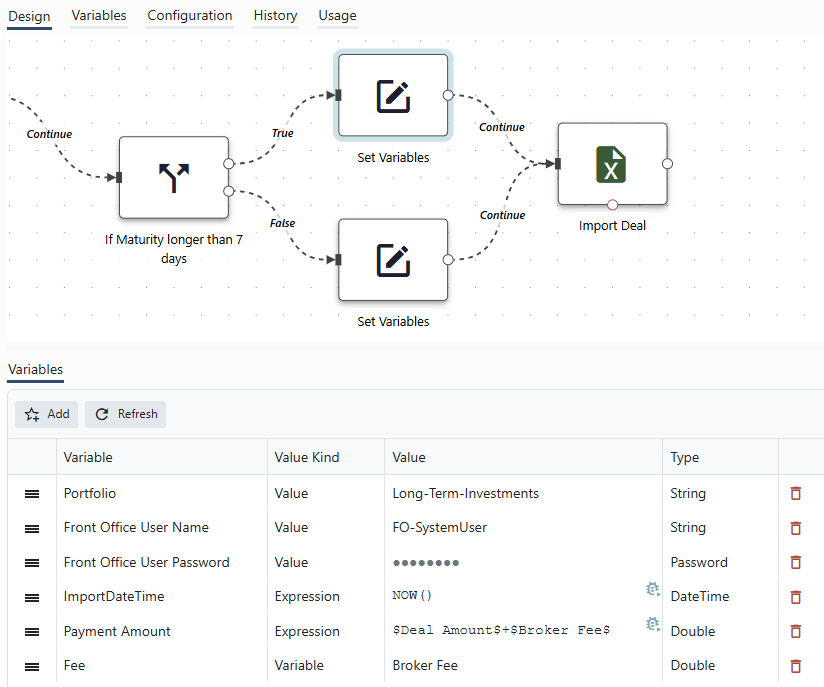Grab the drag handle for Portfolio row
This screenshot has width=824, height=687.
(x=32, y=494)
